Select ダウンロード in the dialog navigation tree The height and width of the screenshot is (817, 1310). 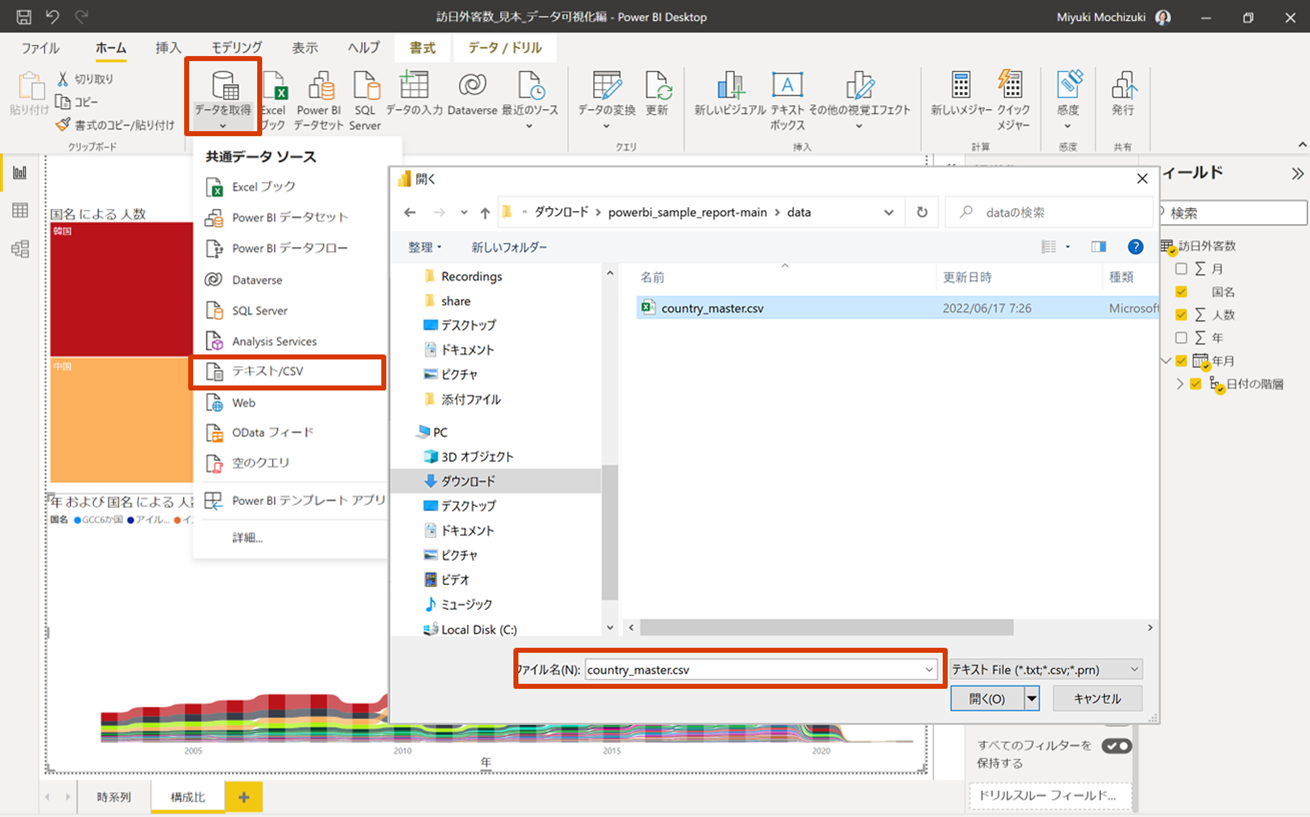[468, 481]
